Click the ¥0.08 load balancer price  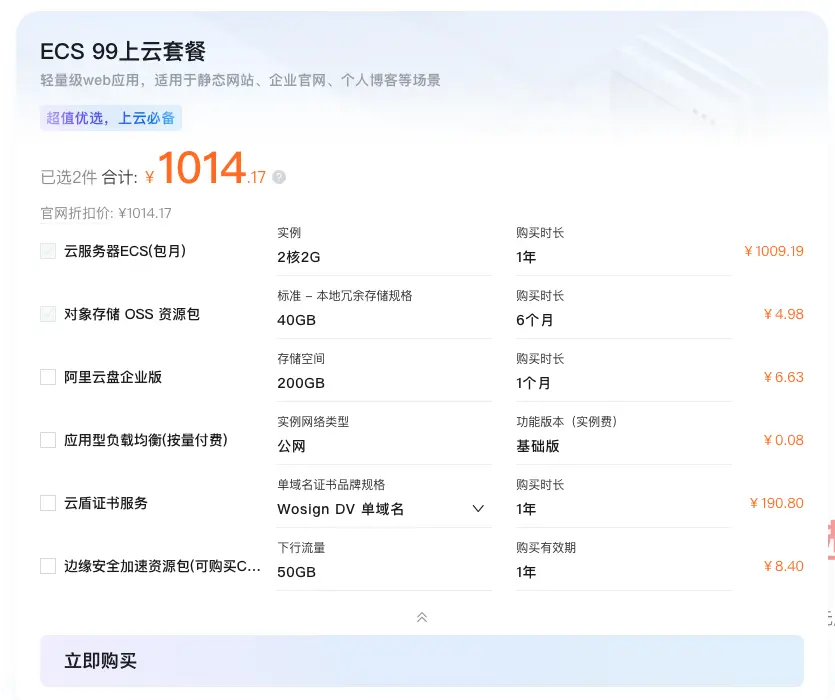point(783,440)
